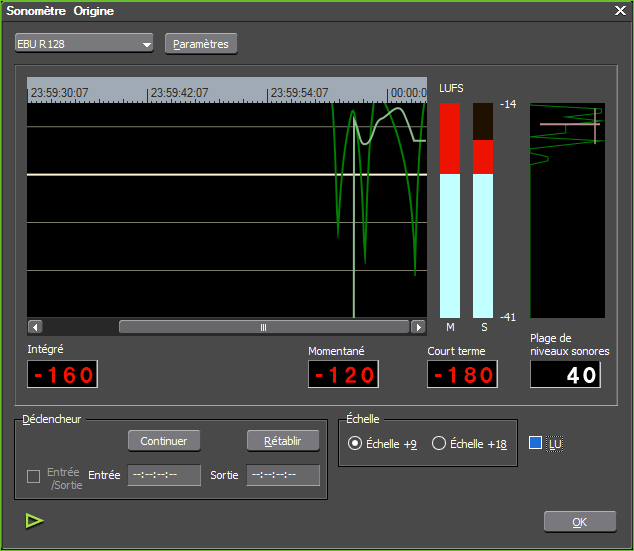Select the Échelle +9 radio button
Image resolution: width=634 pixels, height=551 pixels.
click(x=355, y=443)
